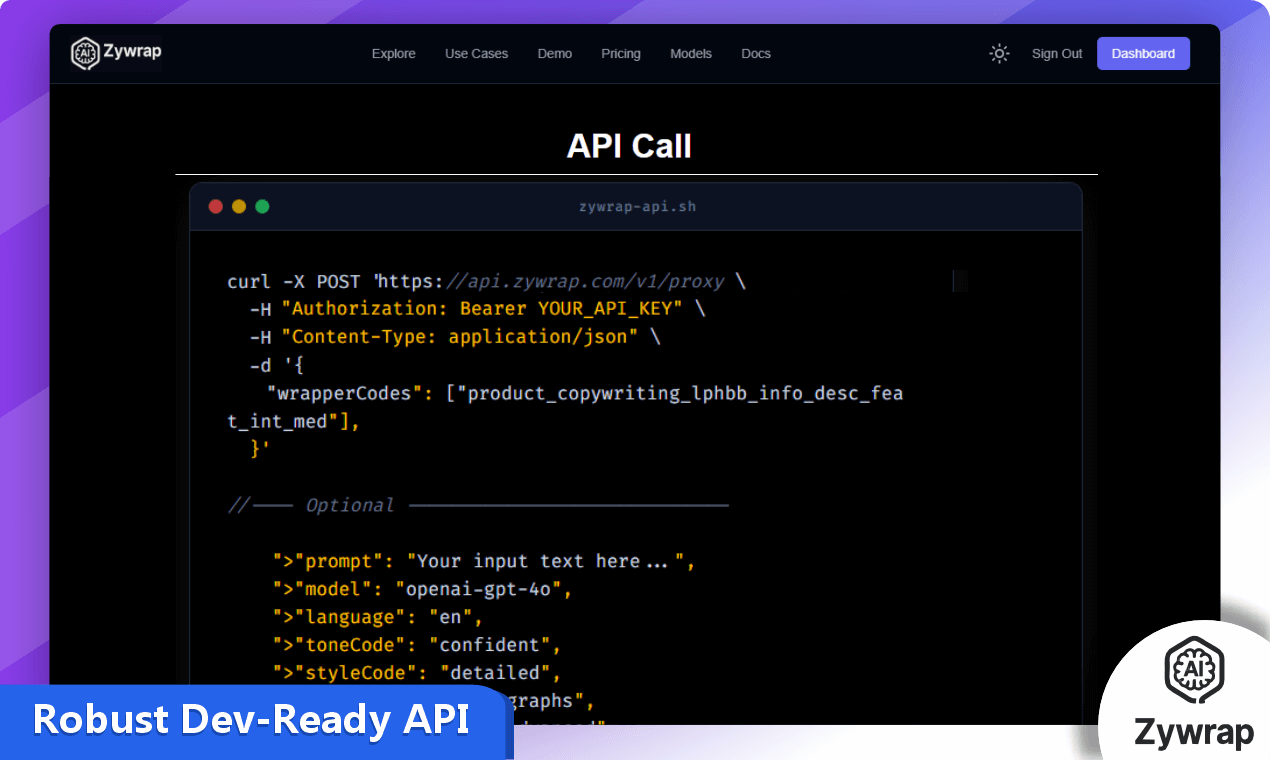The height and width of the screenshot is (760, 1270).
Task: Click the Zywrap logo in the navbar
Action: (116, 53)
